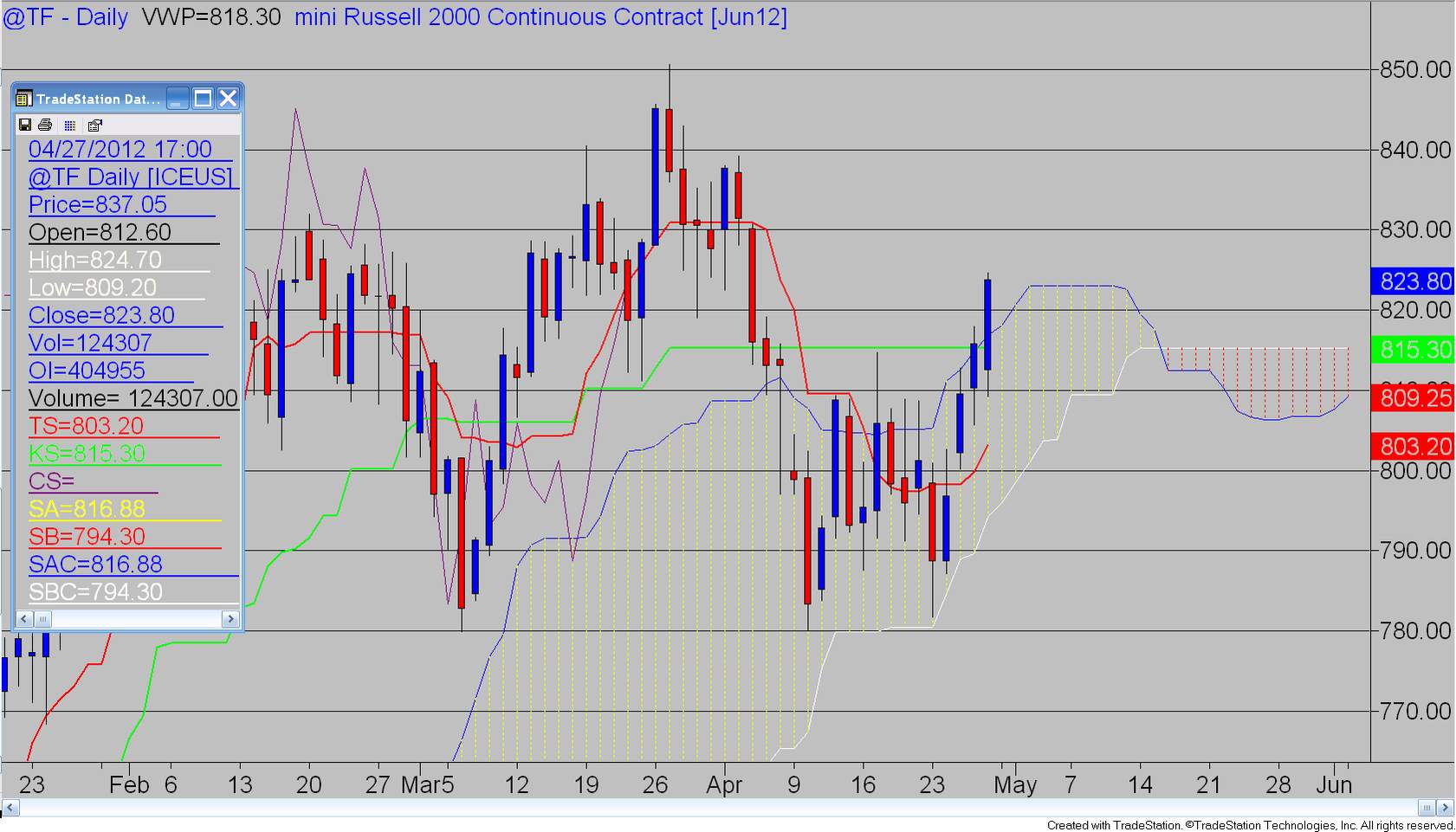Click the 850.00 price axis label
The width and height of the screenshot is (1456, 832).
point(1415,69)
